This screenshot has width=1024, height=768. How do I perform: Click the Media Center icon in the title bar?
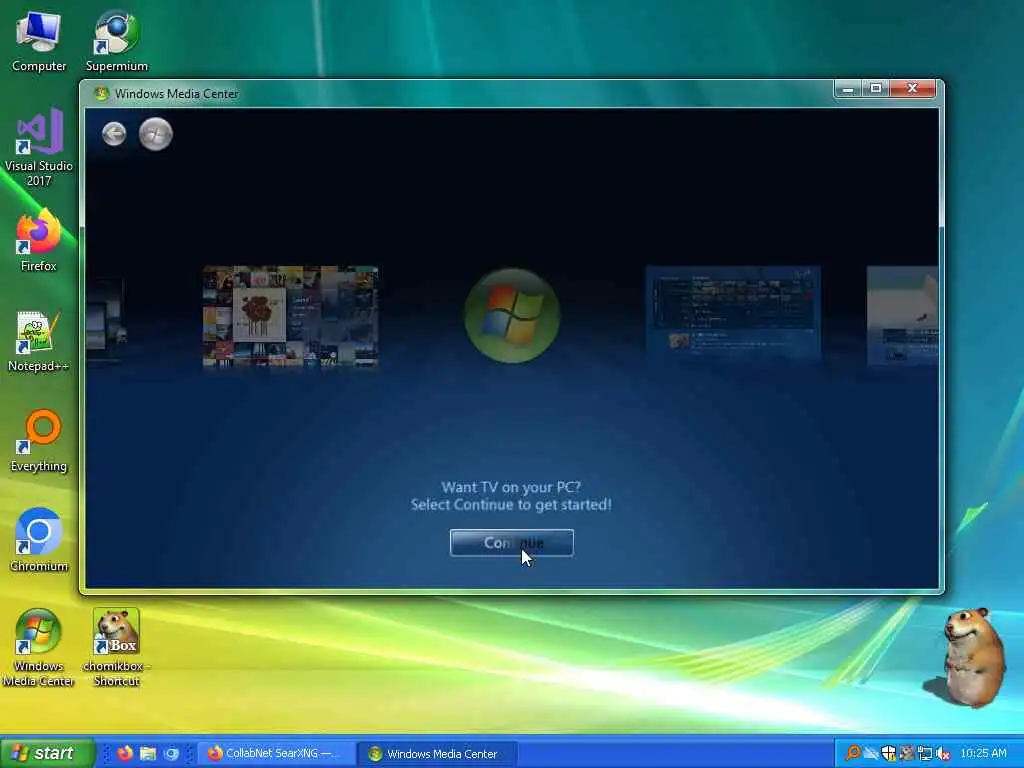tap(101, 93)
